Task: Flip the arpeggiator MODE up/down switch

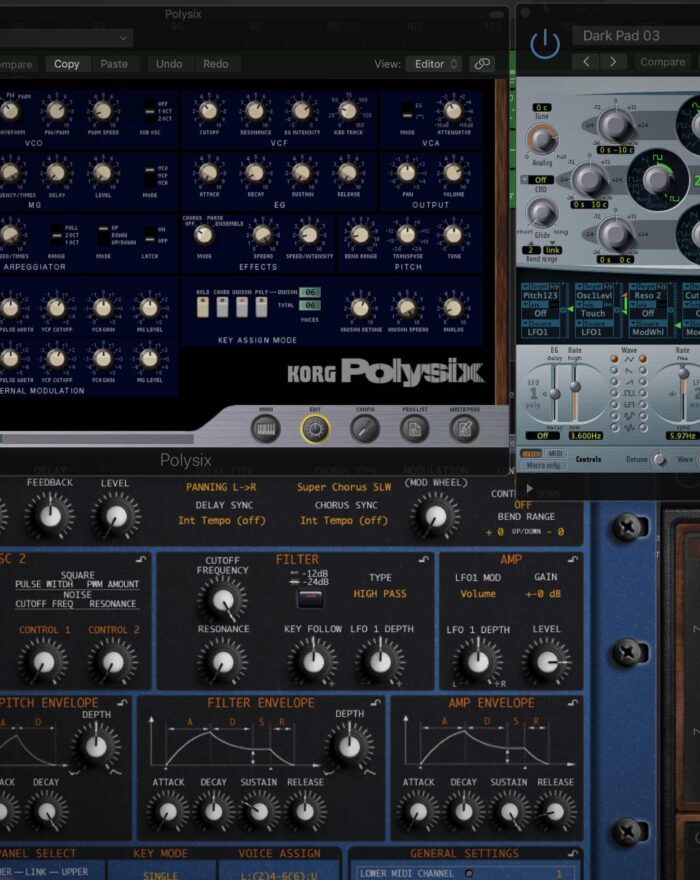Action: pos(103,236)
